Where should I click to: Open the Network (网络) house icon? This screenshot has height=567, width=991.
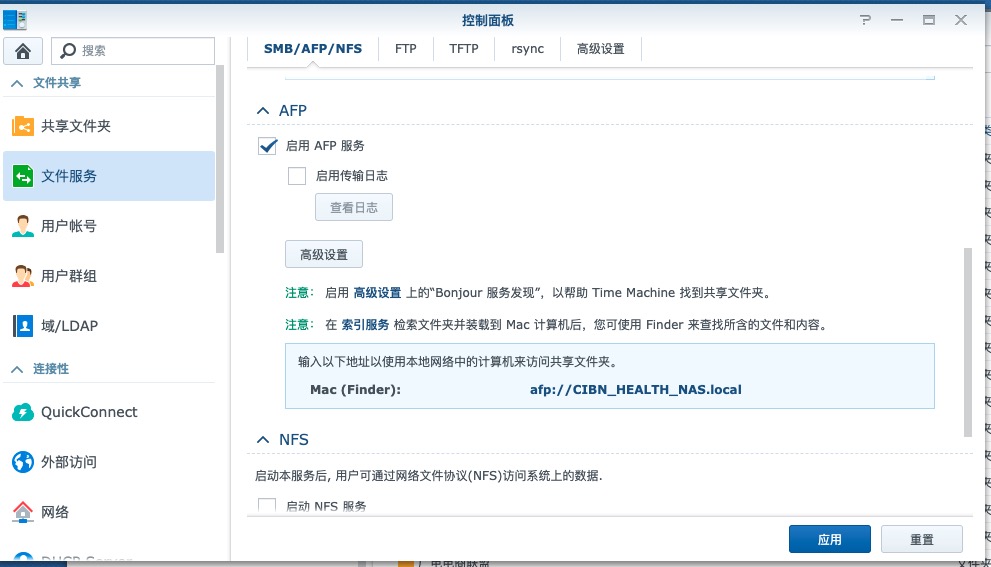tap(23, 512)
